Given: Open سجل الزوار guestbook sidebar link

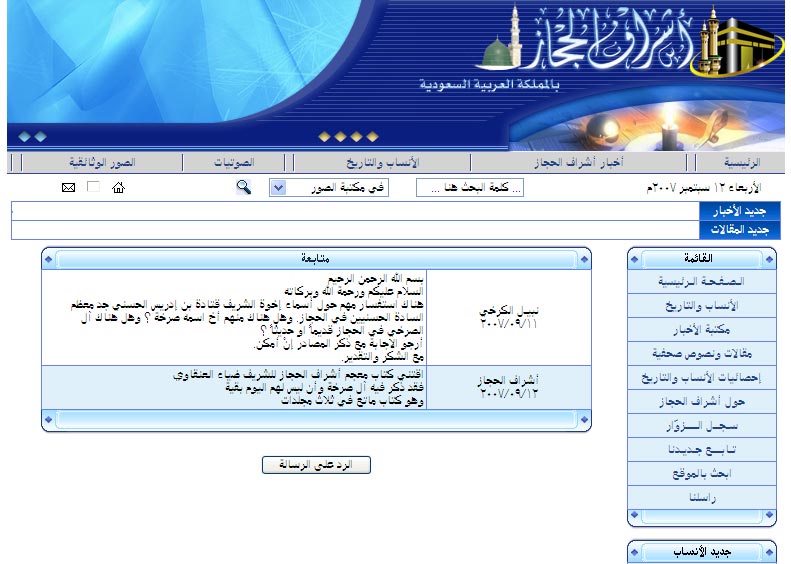Looking at the screenshot, I should click(702, 425).
